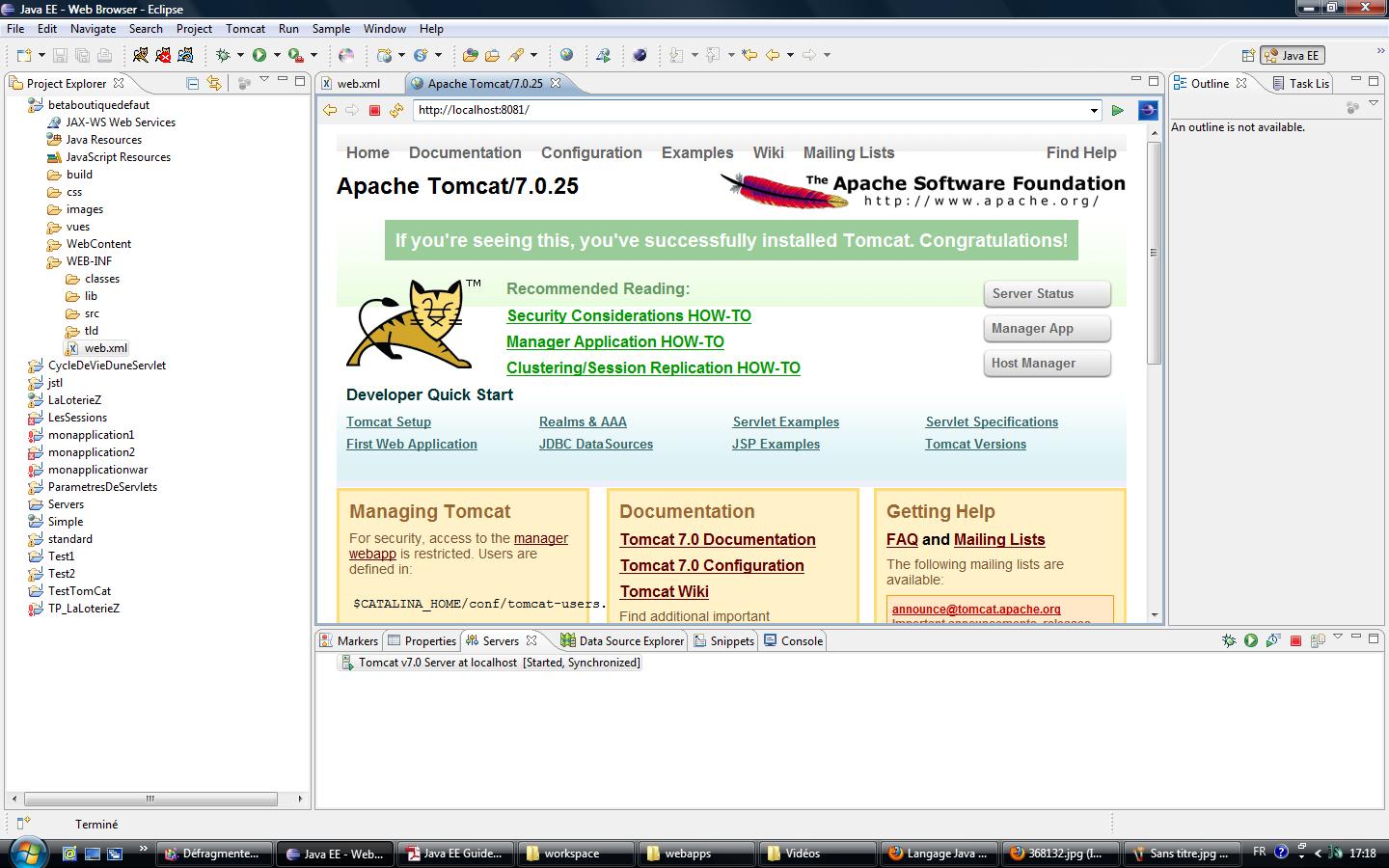Screen dimensions: 1389x868
Task: Start server in profile mode in Servers view
Action: (x=1273, y=640)
